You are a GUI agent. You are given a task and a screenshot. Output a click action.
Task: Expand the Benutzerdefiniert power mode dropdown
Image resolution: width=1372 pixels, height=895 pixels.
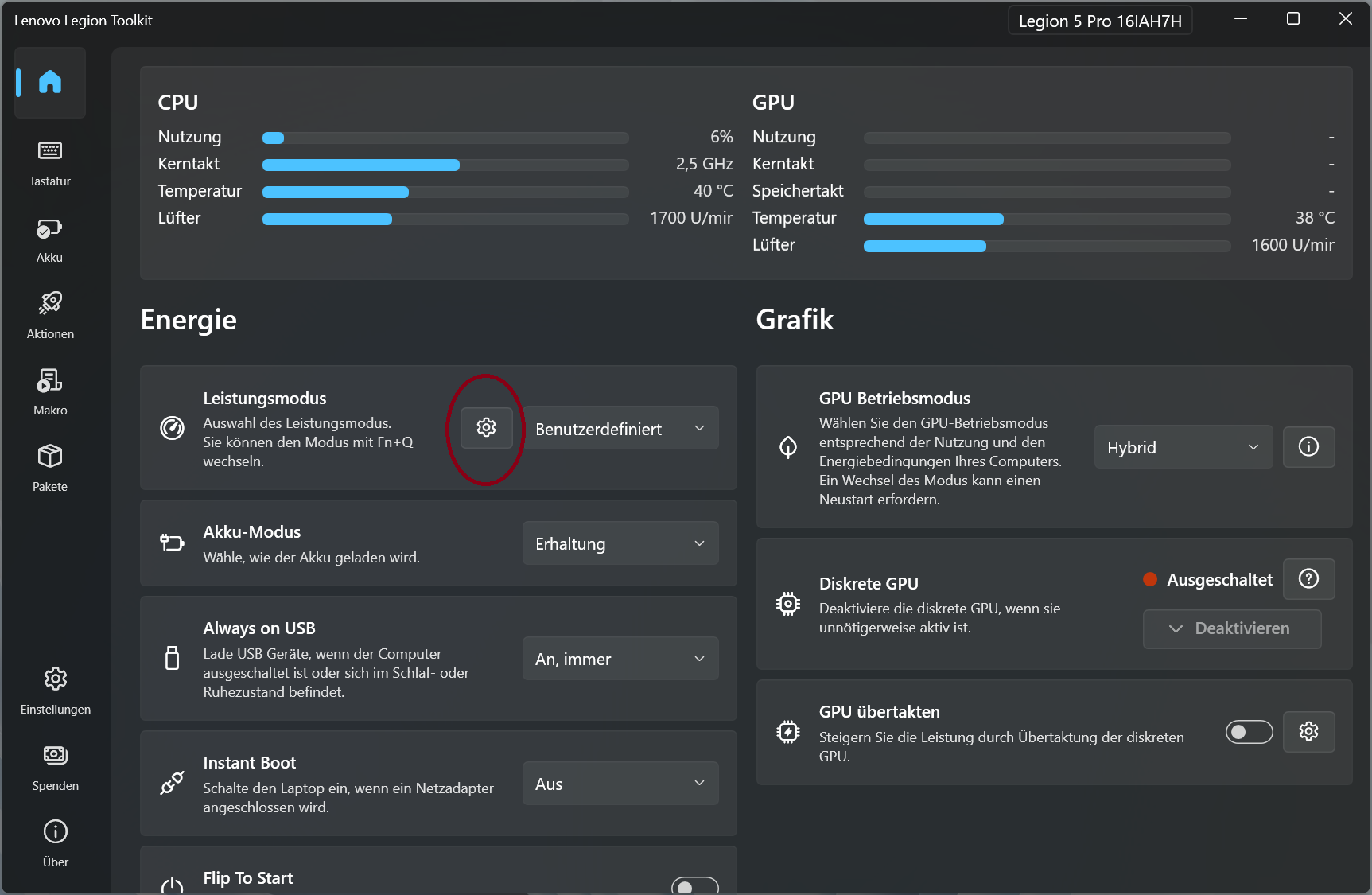tap(620, 428)
